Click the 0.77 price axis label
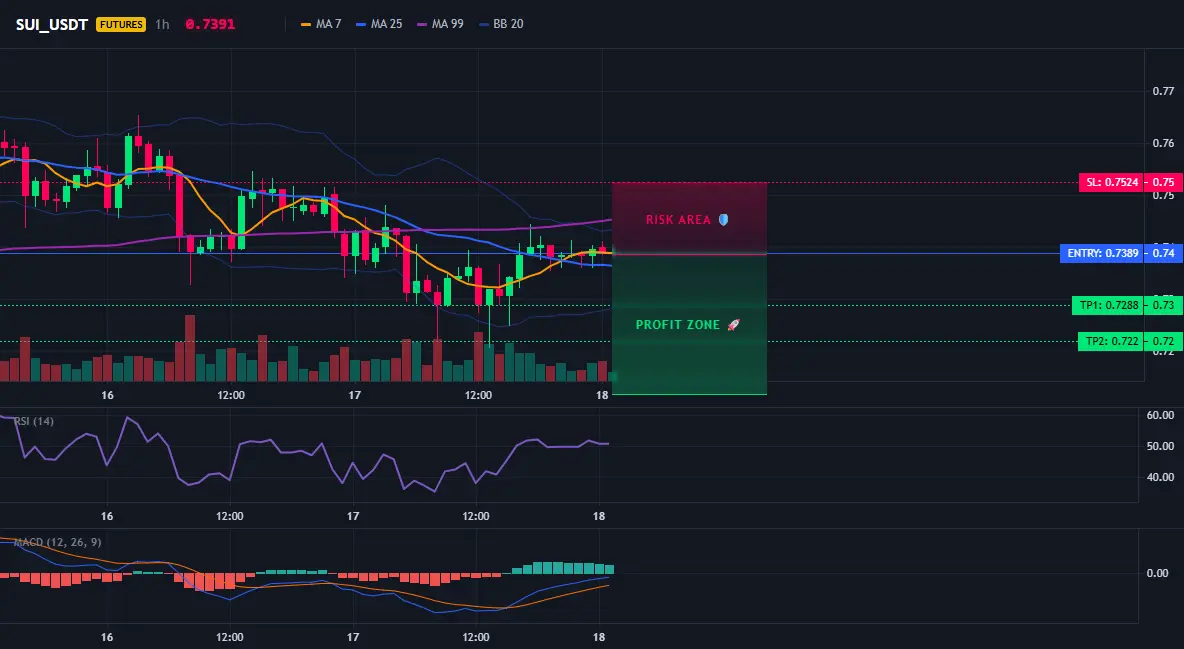Screen dimensions: 1184x649 click(1163, 91)
